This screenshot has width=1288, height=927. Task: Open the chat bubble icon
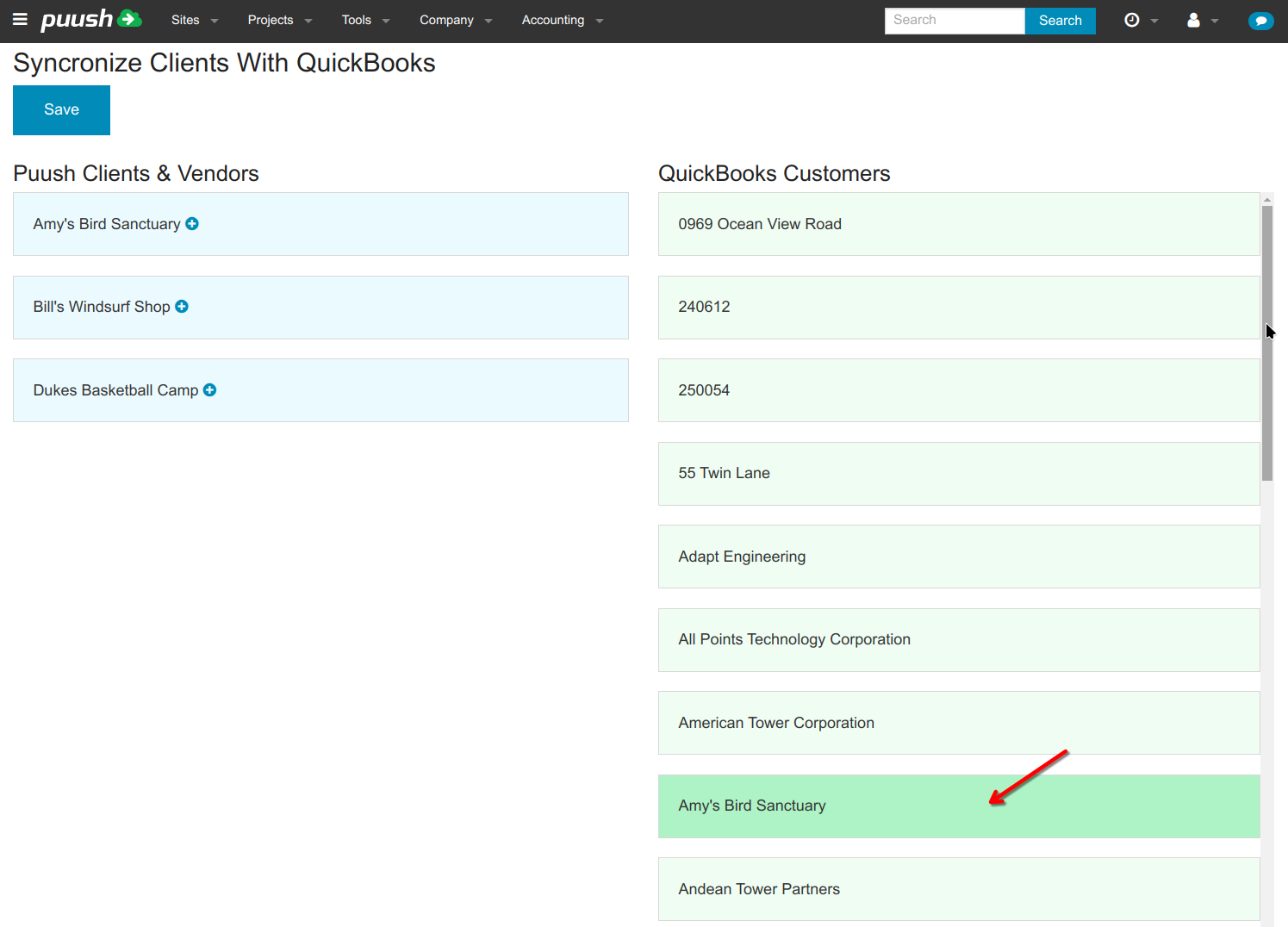tap(1260, 21)
